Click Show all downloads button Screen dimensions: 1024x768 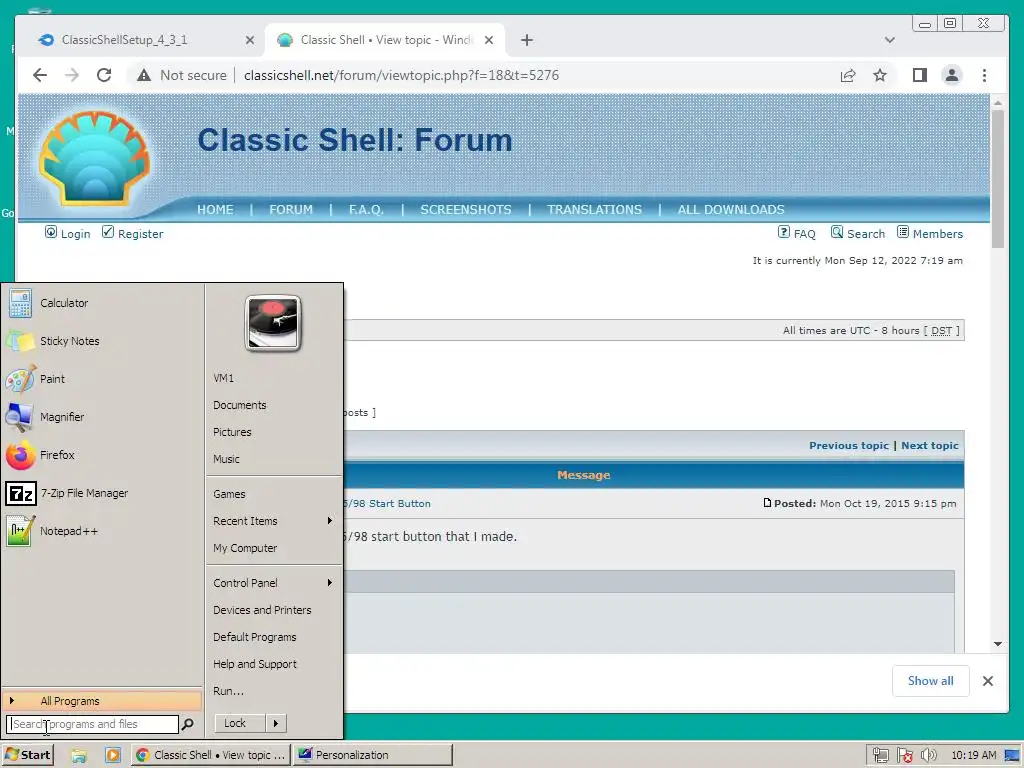pyautogui.click(x=931, y=681)
